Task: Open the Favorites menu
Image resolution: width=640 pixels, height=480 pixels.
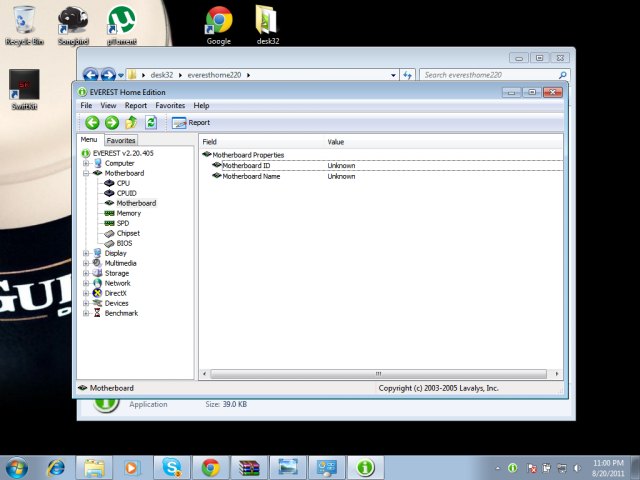Action: coord(170,105)
